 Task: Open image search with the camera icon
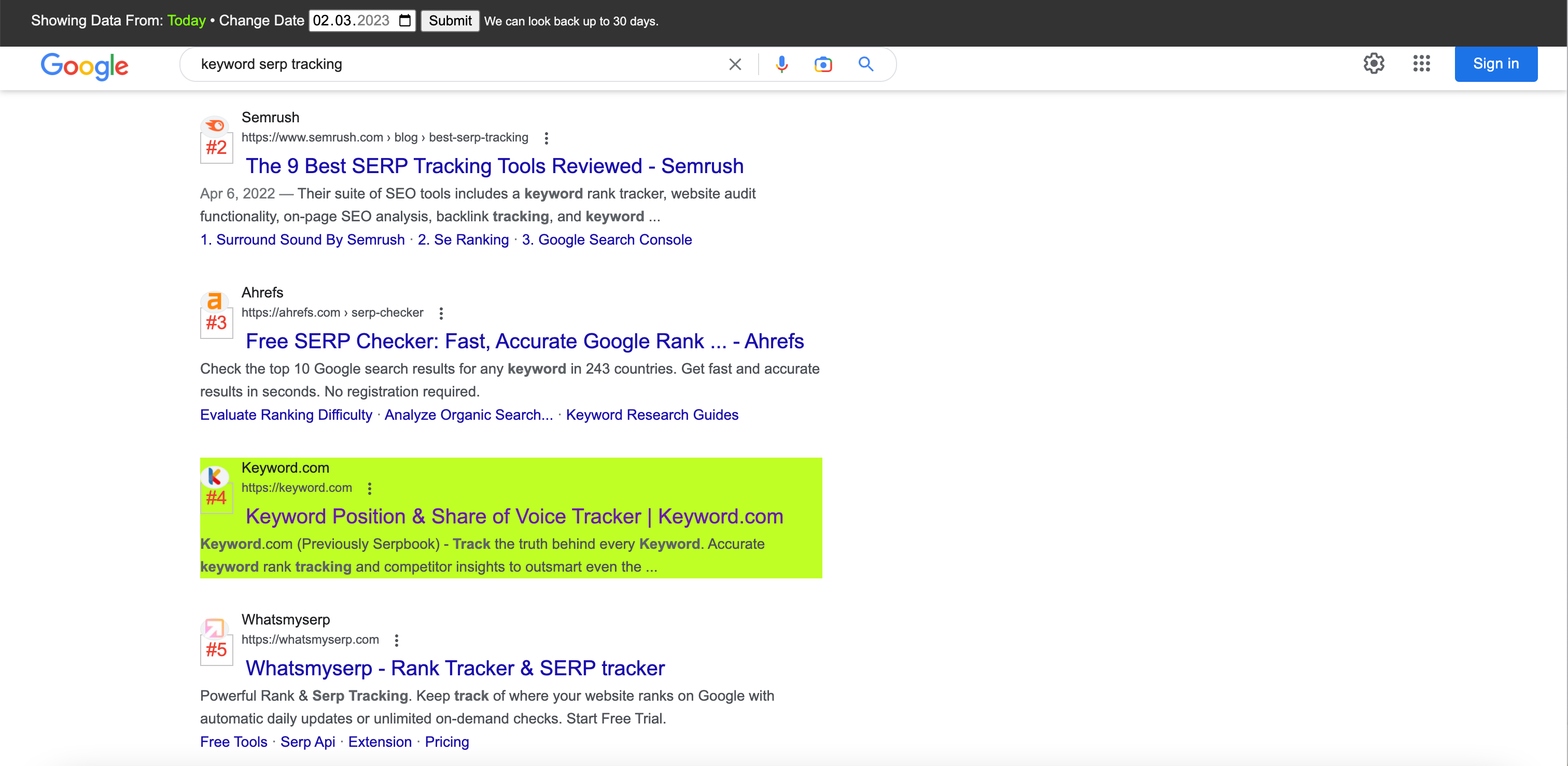[823, 64]
